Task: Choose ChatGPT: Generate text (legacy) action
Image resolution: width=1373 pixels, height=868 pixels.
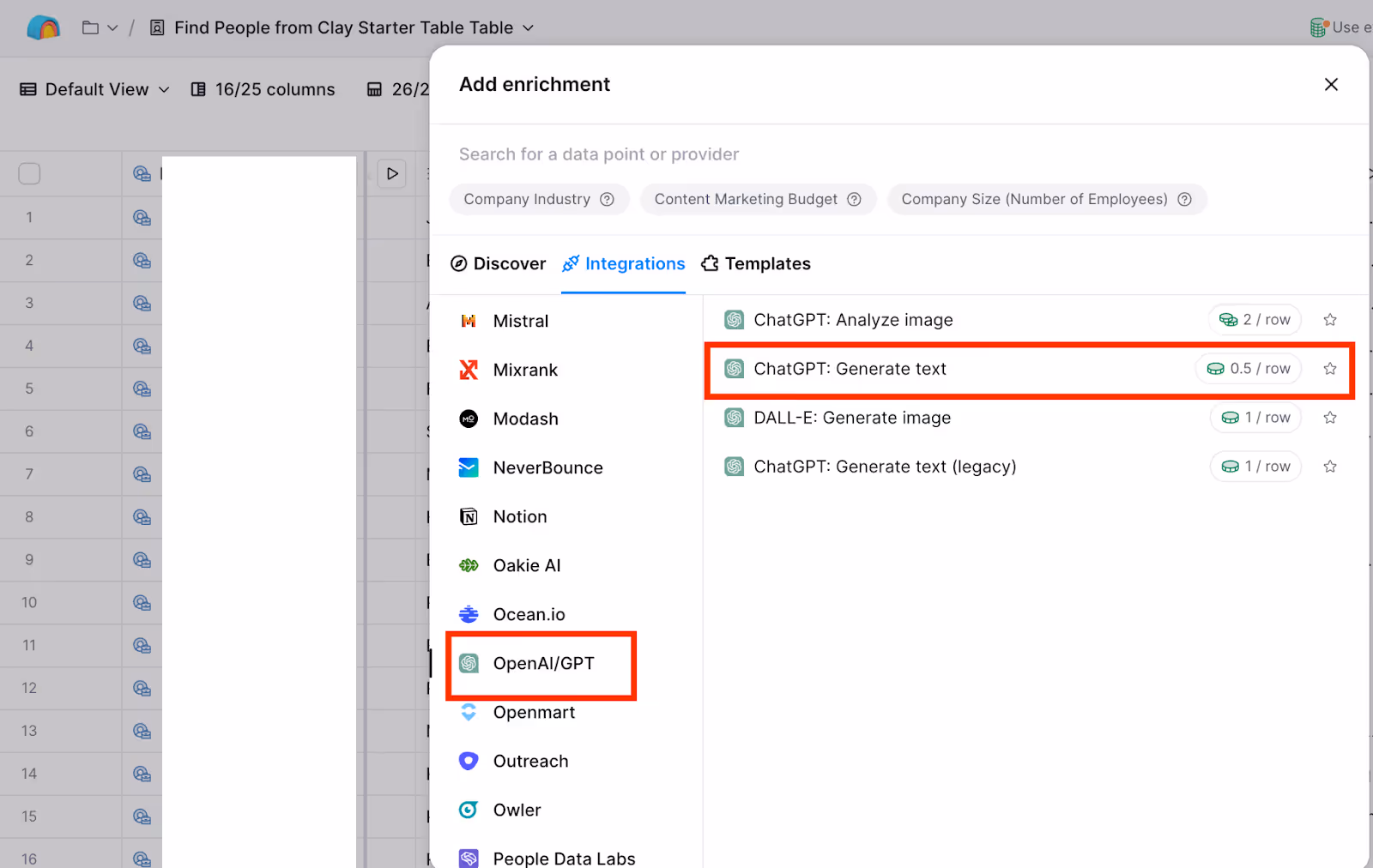Action: click(1030, 467)
